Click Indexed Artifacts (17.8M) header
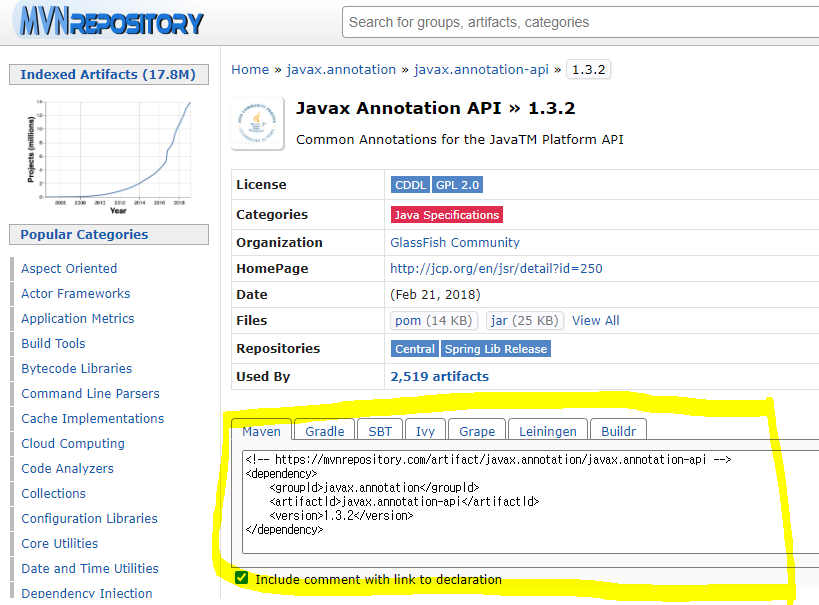 point(109,74)
